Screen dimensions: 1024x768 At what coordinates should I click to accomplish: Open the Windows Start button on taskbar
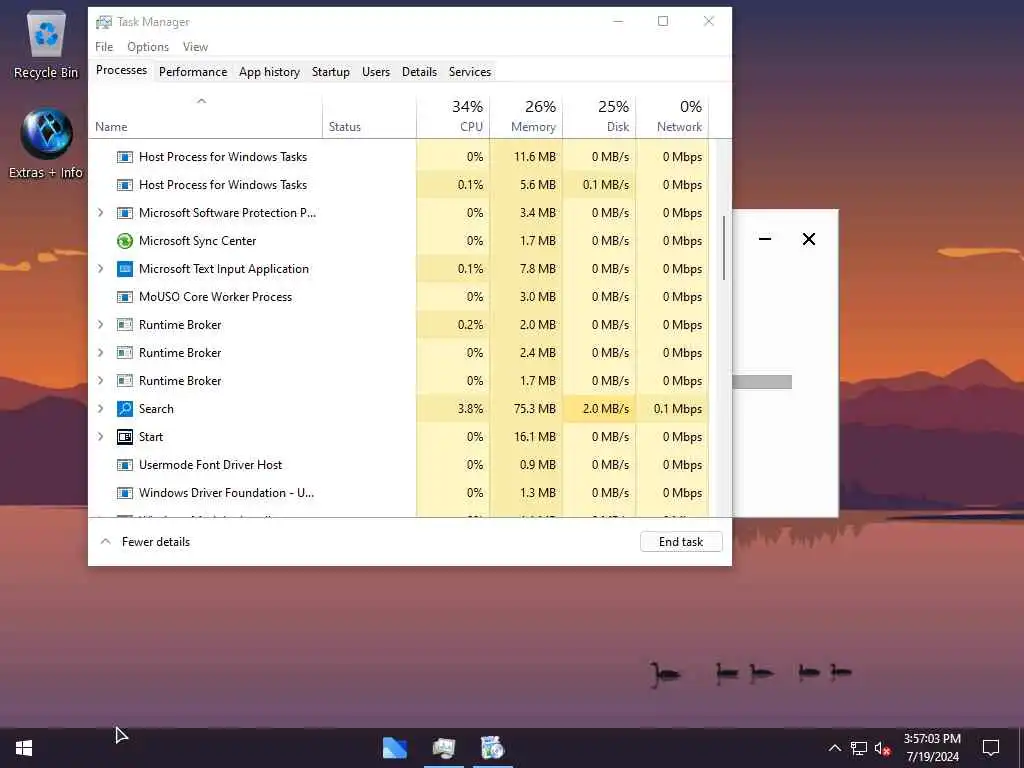24,748
